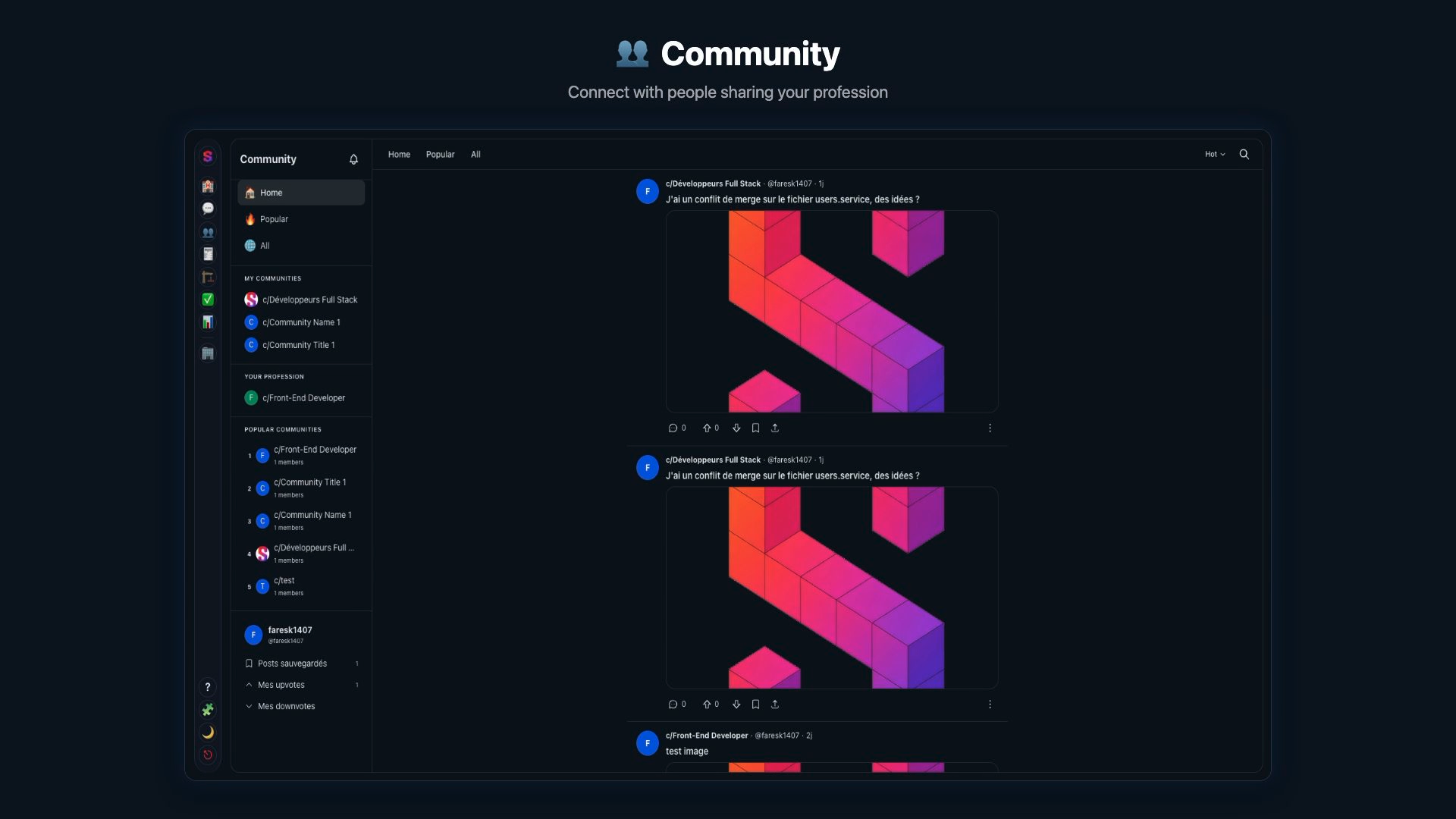This screenshot has height=819, width=1456.
Task: Open the Hot sorting dropdown
Action: (x=1214, y=154)
